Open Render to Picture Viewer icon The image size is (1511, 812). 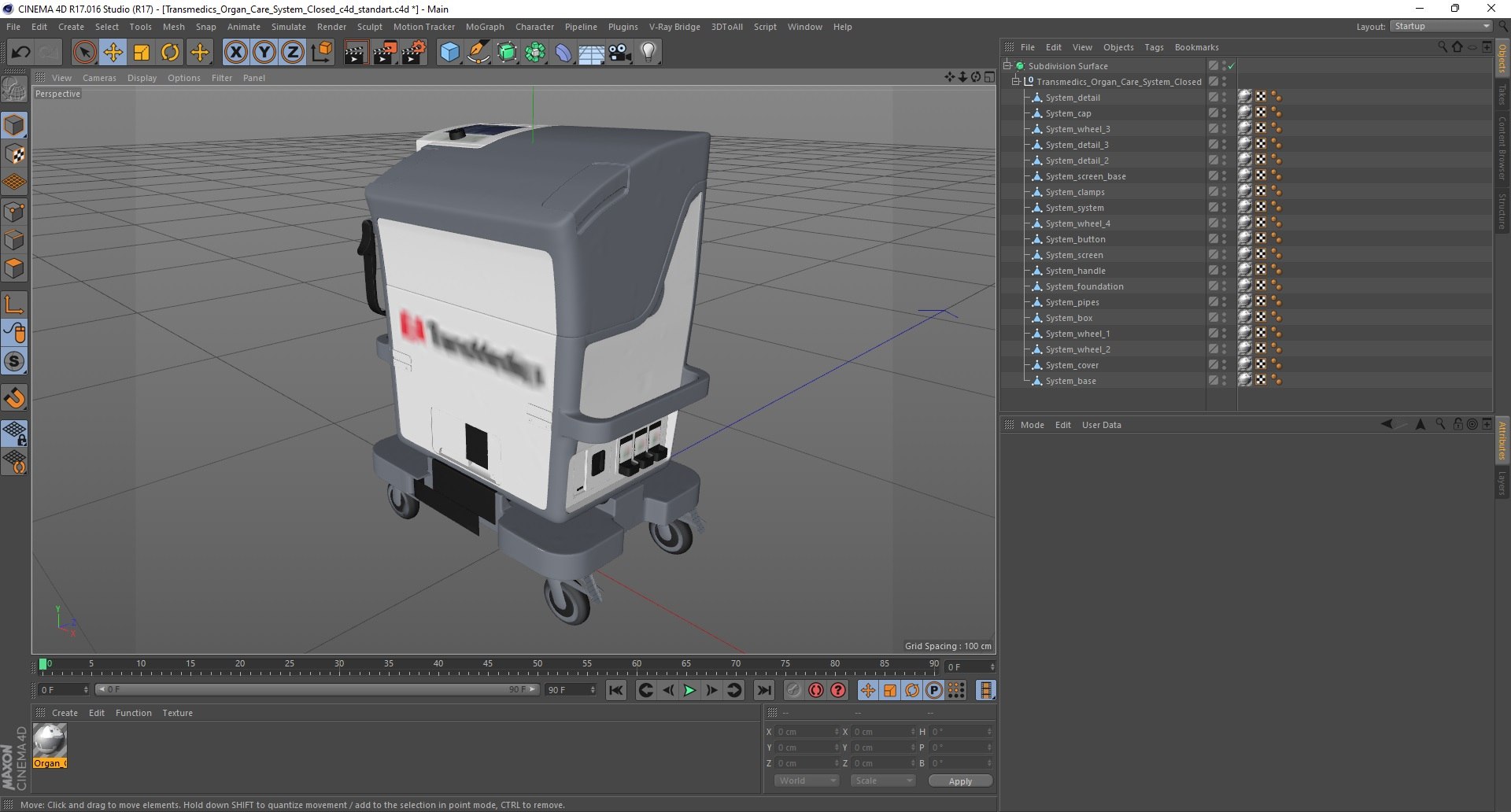(385, 53)
